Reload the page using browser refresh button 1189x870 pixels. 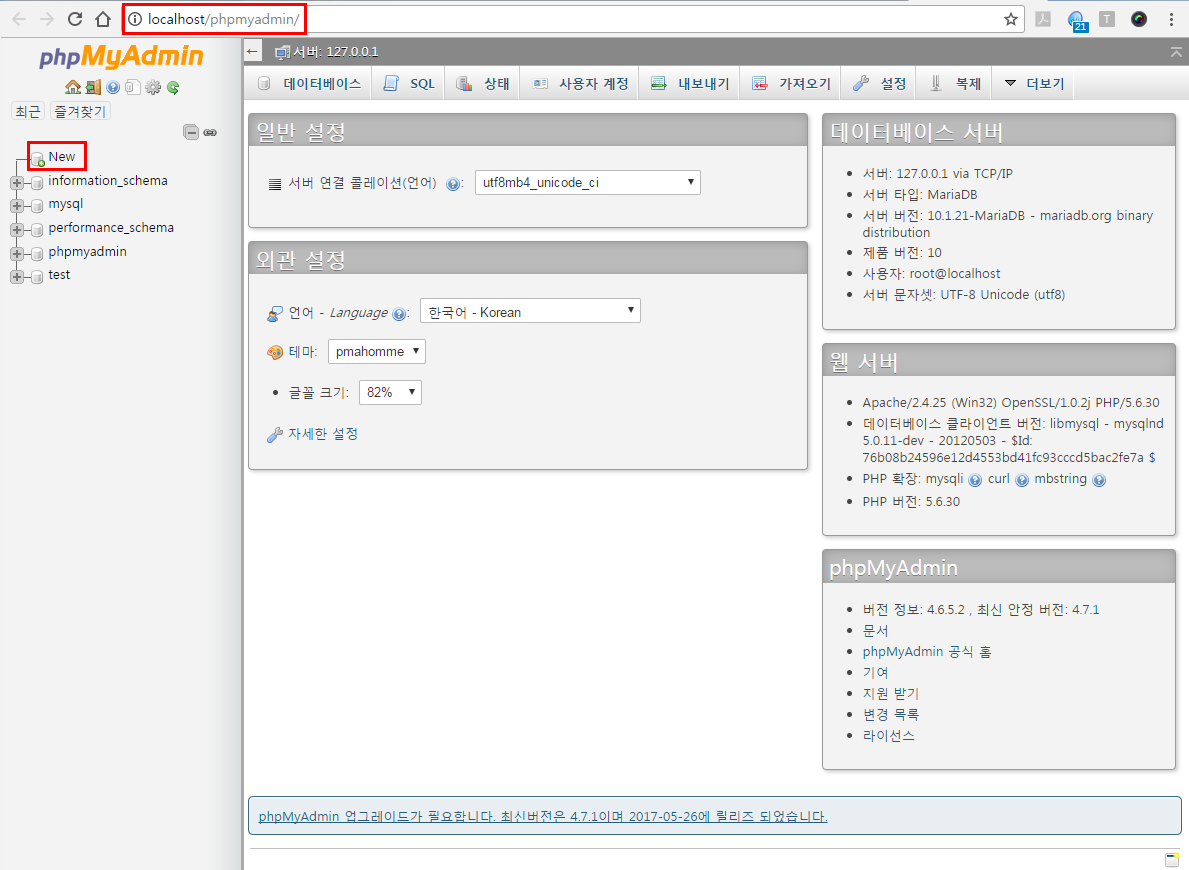click(74, 19)
